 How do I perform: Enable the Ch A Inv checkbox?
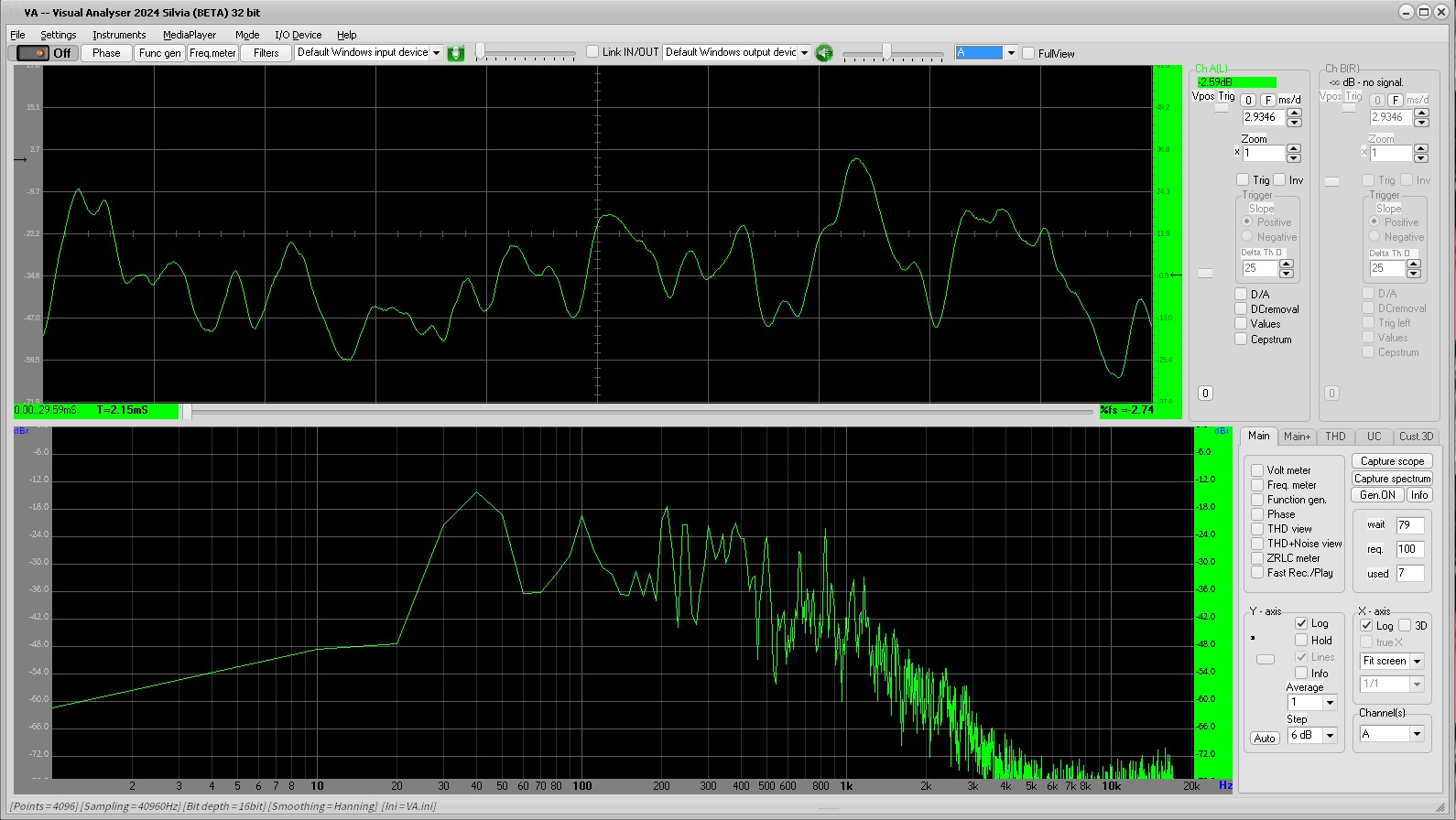coord(1279,179)
